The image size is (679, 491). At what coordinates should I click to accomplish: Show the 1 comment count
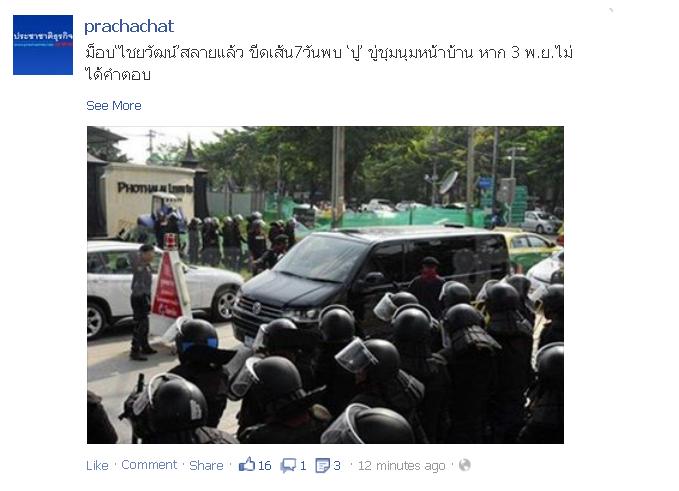pos(303,465)
